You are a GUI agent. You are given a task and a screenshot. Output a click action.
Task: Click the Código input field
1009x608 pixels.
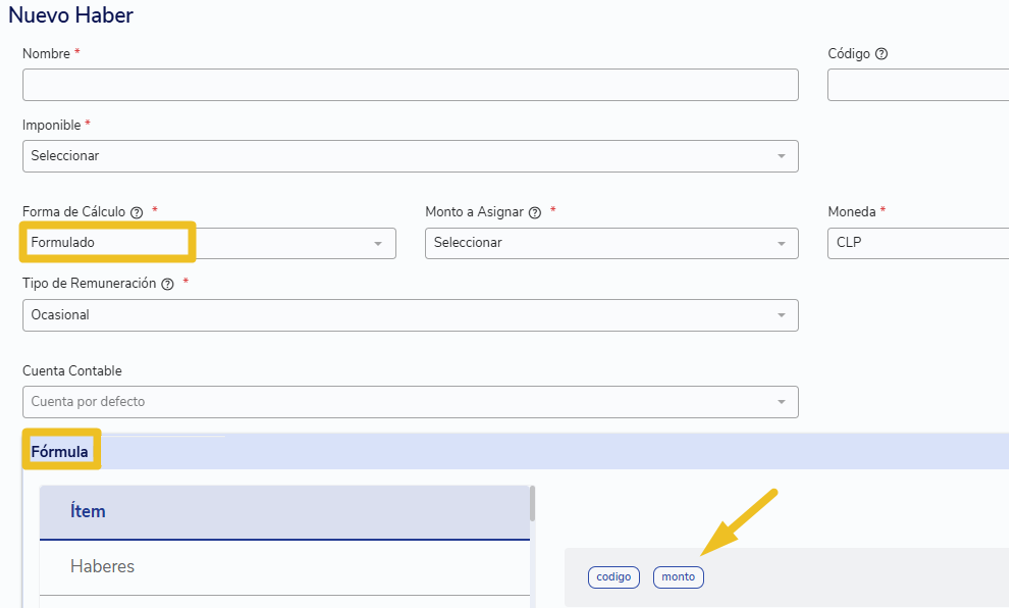tap(918, 85)
